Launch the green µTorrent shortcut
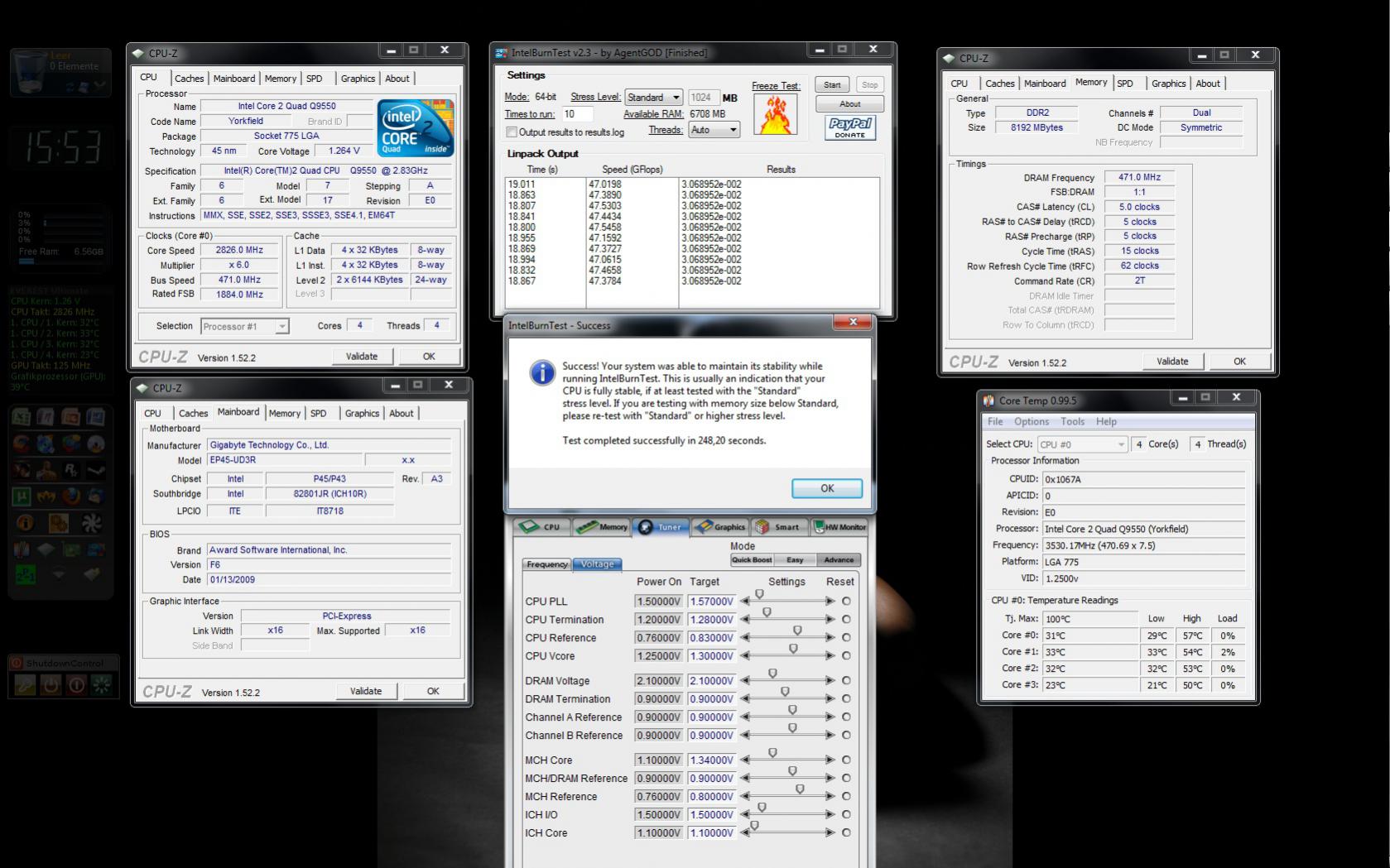 point(22,496)
